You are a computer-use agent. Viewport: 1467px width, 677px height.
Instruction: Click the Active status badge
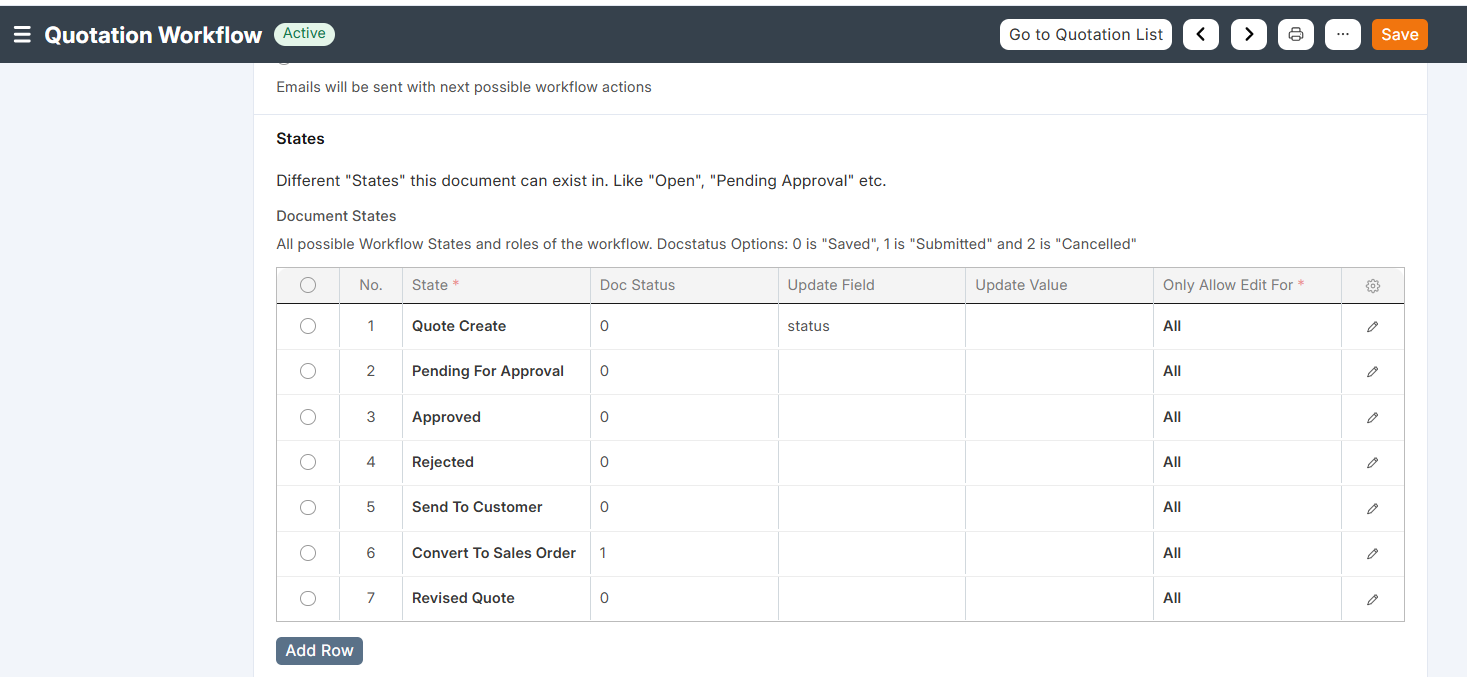pyautogui.click(x=304, y=34)
